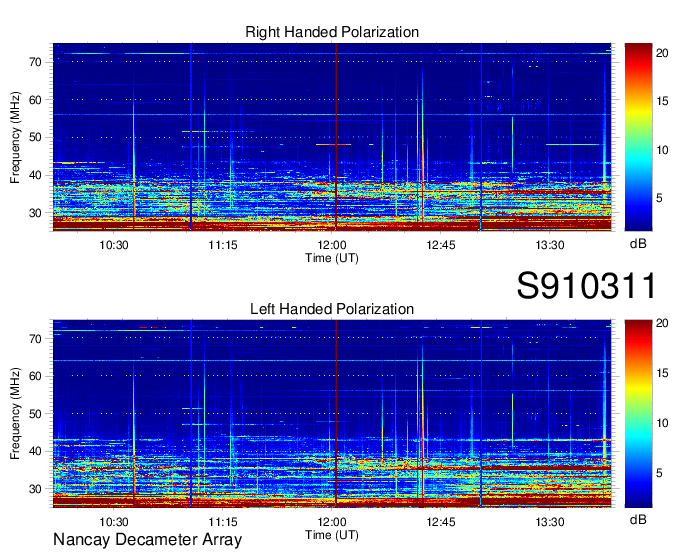Click the 15 label on bottom colorbar

coord(662,373)
